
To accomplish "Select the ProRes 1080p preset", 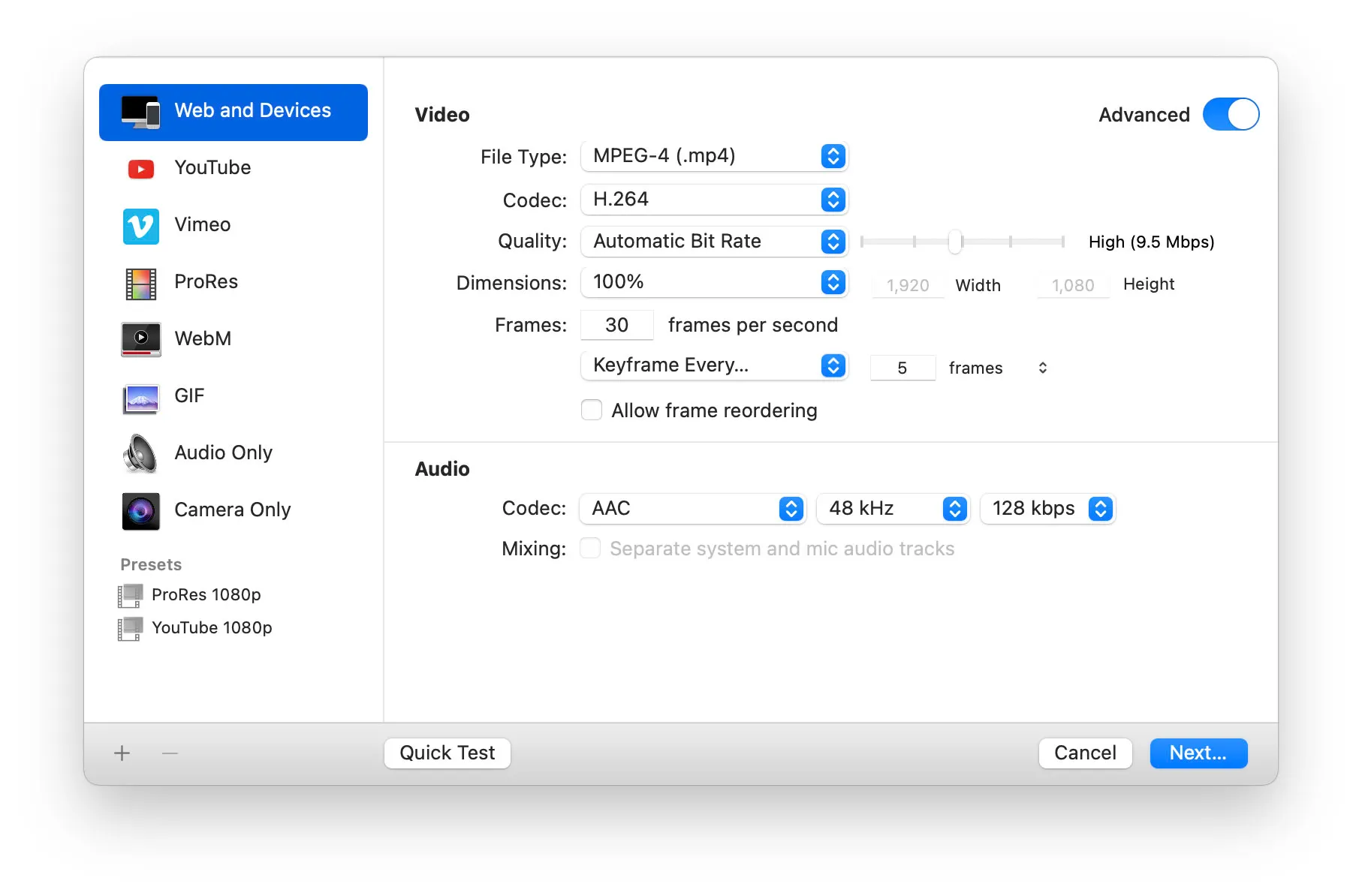I will [206, 594].
